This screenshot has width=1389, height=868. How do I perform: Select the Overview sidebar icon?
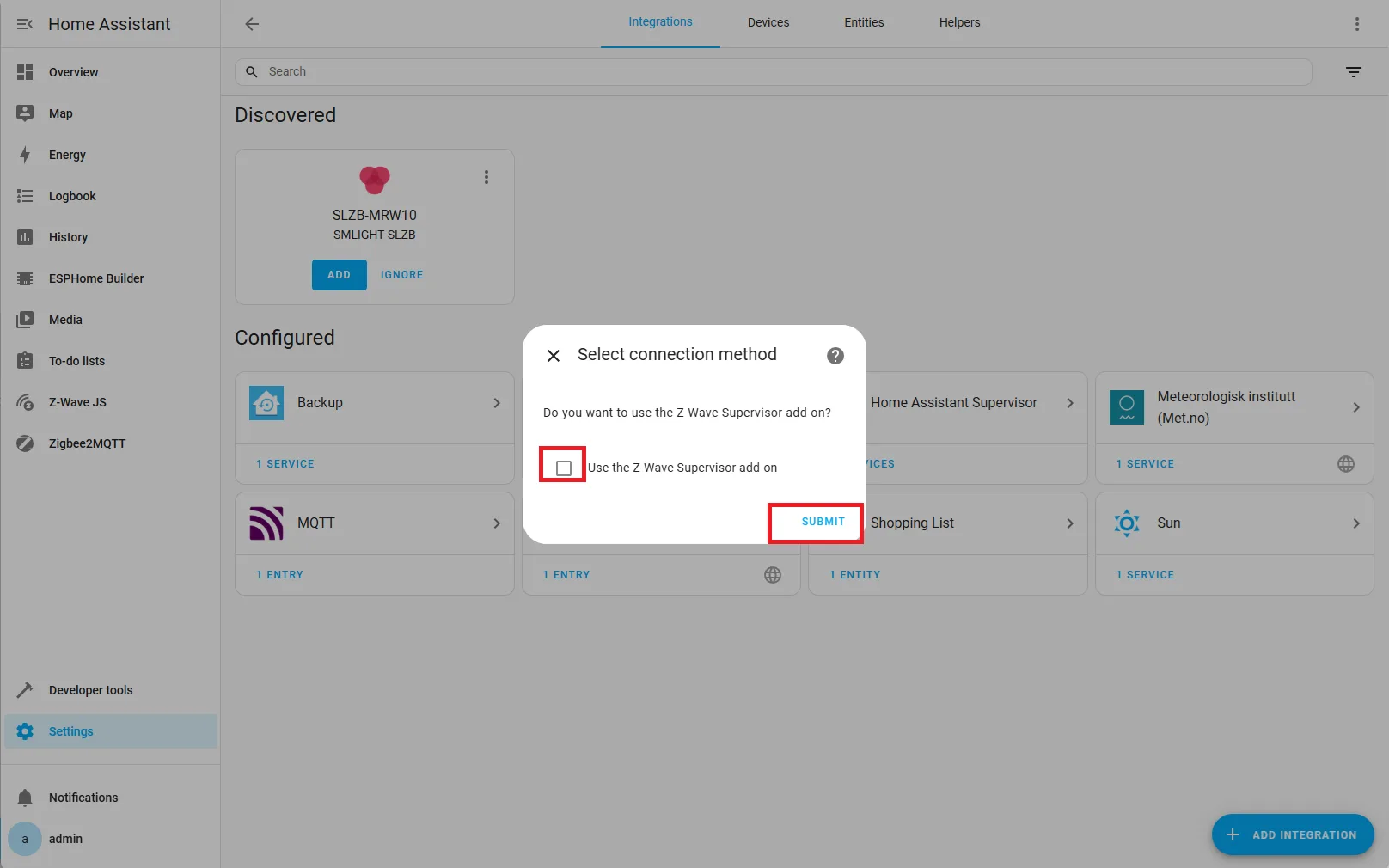click(26, 72)
